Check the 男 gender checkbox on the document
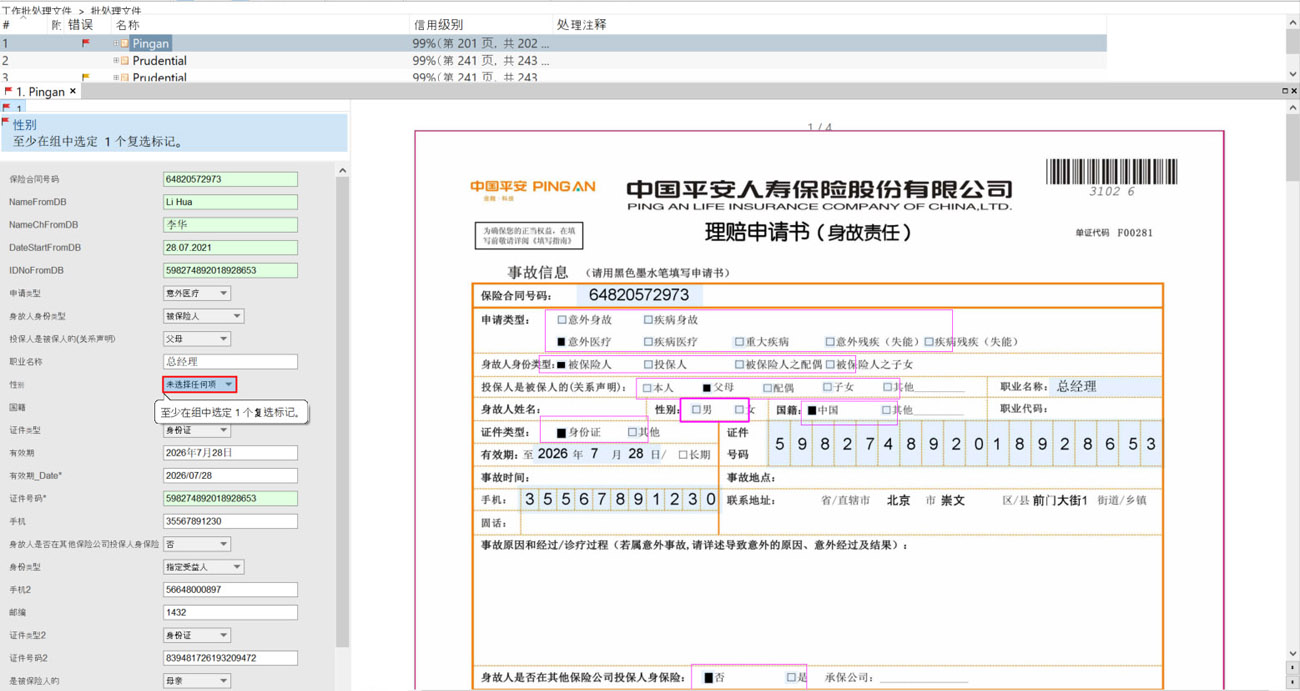The image size is (1300, 691). (696, 410)
